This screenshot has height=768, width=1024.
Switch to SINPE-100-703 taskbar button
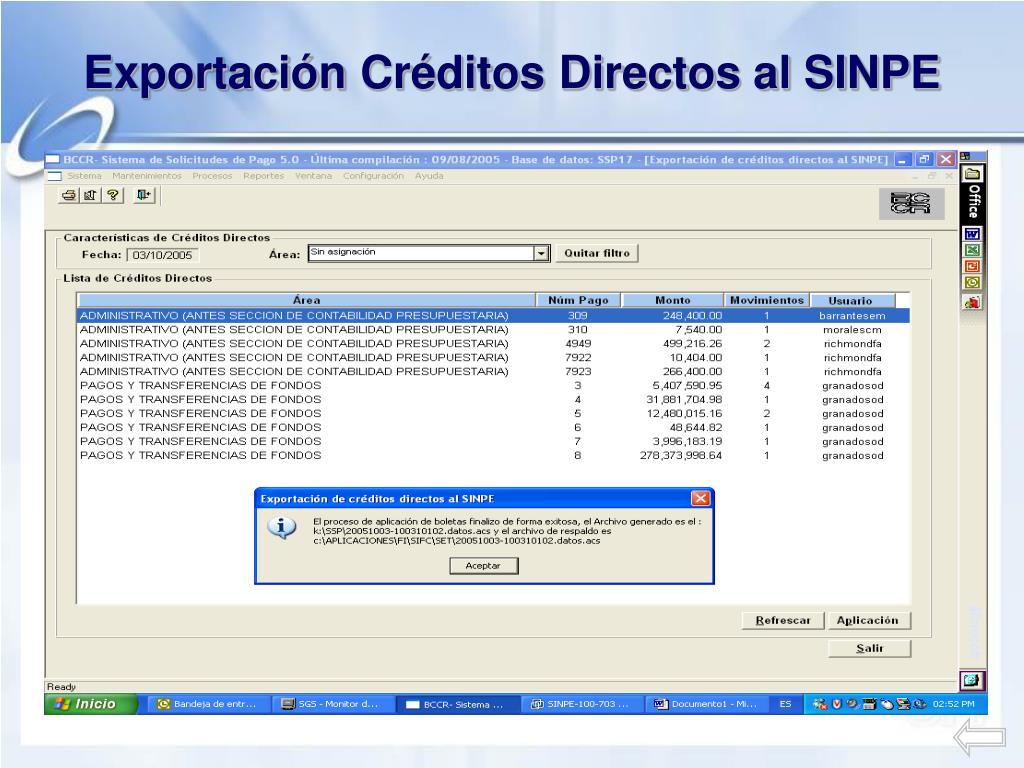[581, 704]
